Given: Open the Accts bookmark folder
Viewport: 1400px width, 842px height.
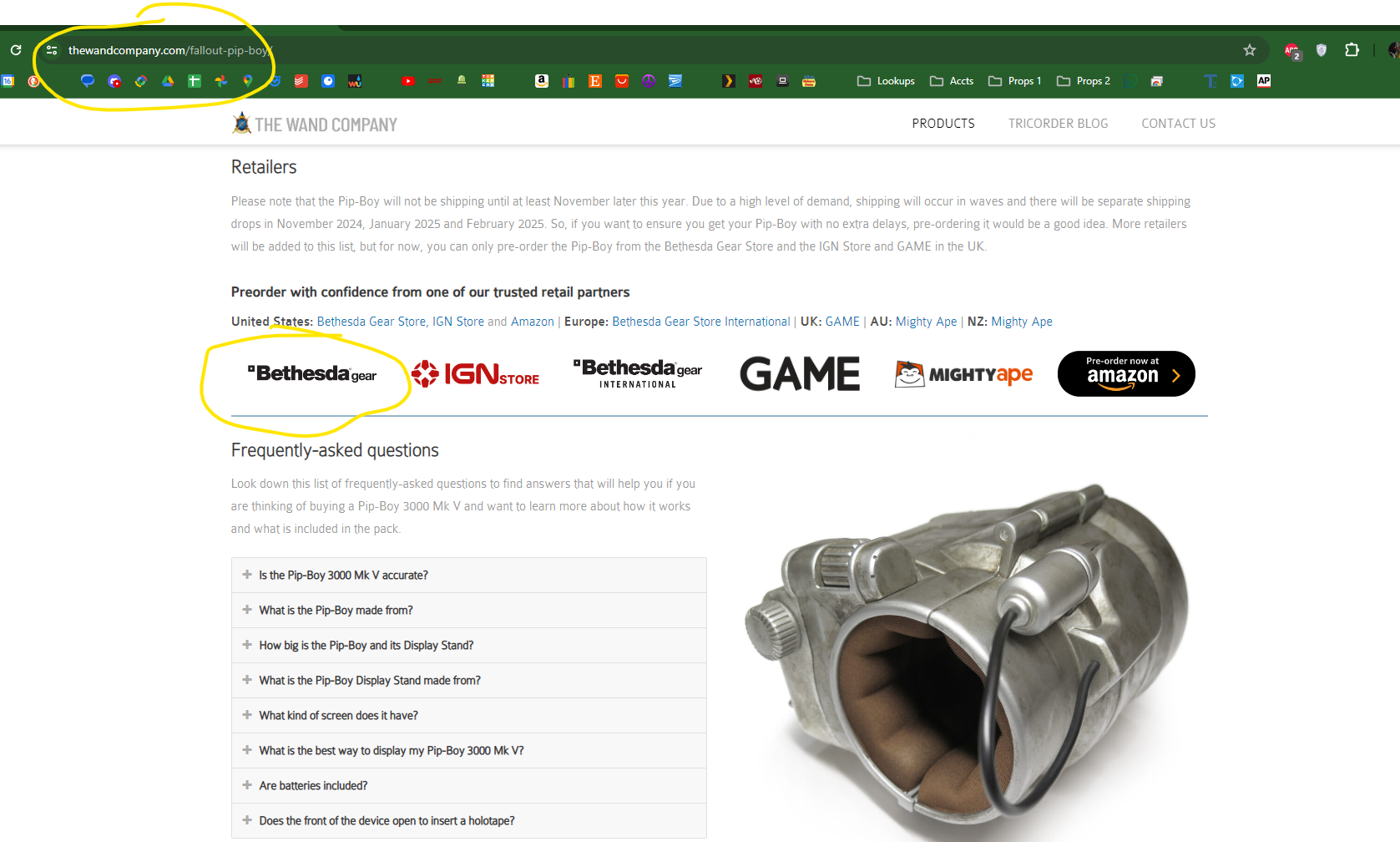Looking at the screenshot, I should pos(952,81).
